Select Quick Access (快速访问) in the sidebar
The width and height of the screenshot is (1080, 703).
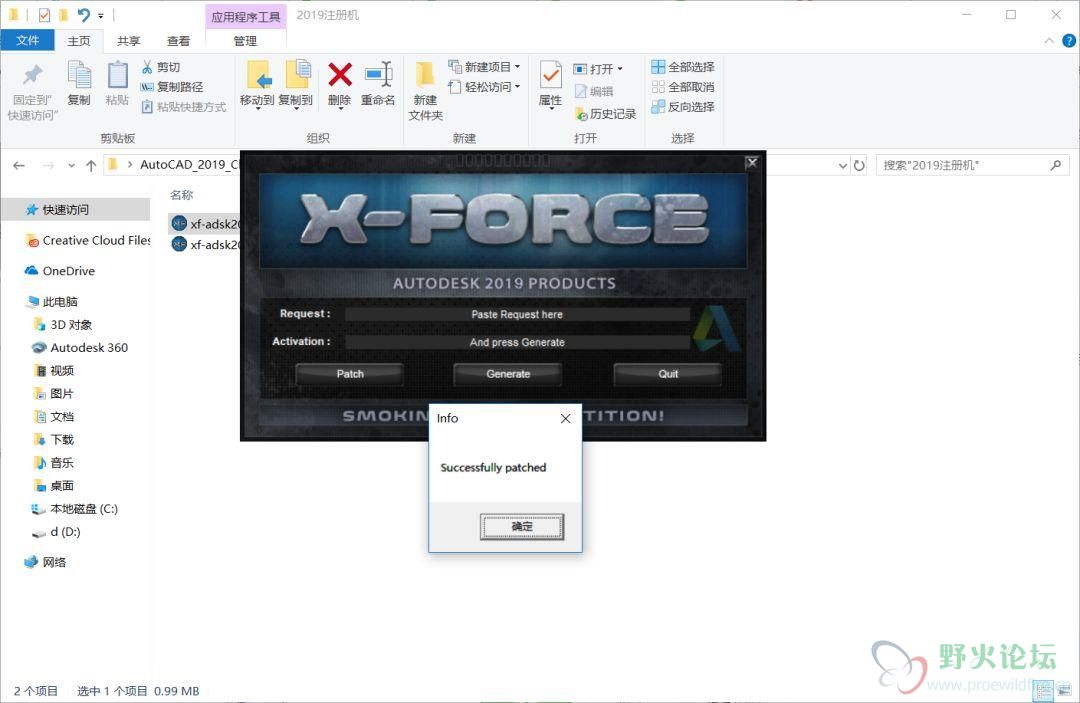coord(76,209)
